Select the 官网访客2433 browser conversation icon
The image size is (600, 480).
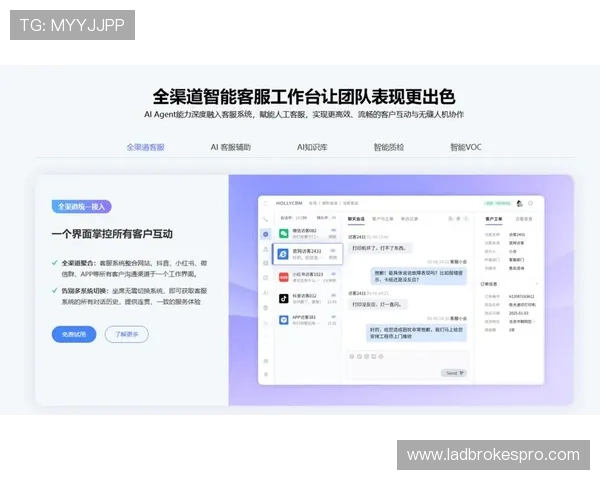[x=283, y=254]
